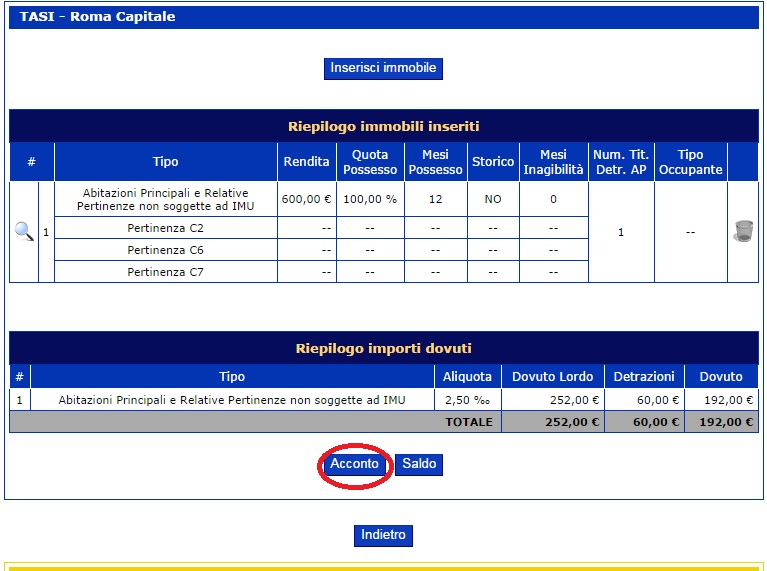Click the Detrazioni column header

pyautogui.click(x=644, y=377)
